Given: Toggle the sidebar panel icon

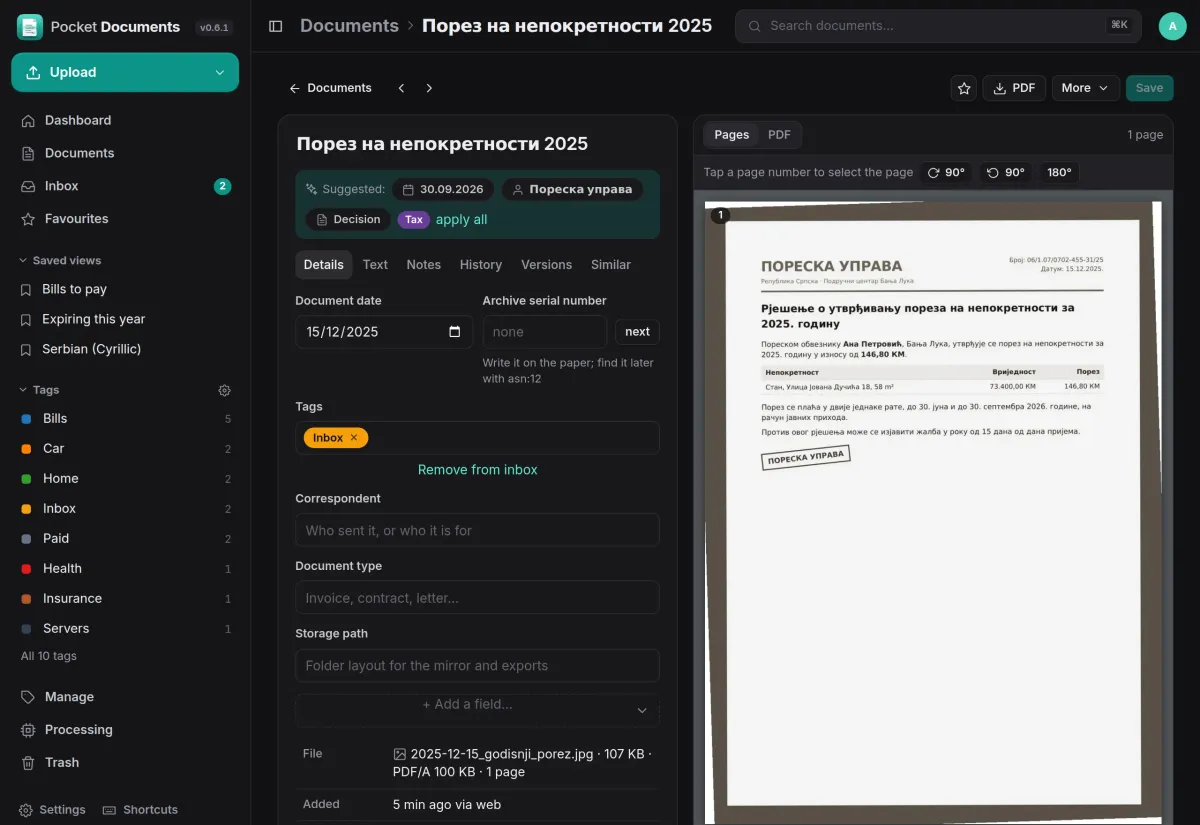Looking at the screenshot, I should point(276,26).
